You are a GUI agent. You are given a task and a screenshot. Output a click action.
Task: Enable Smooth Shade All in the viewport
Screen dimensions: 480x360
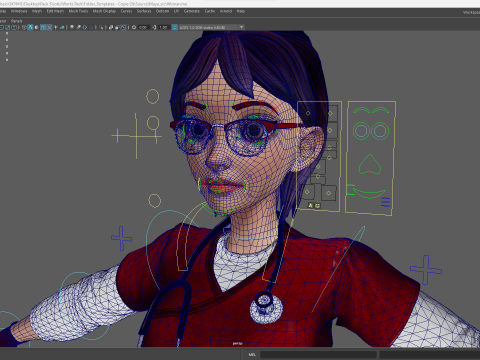30,27
